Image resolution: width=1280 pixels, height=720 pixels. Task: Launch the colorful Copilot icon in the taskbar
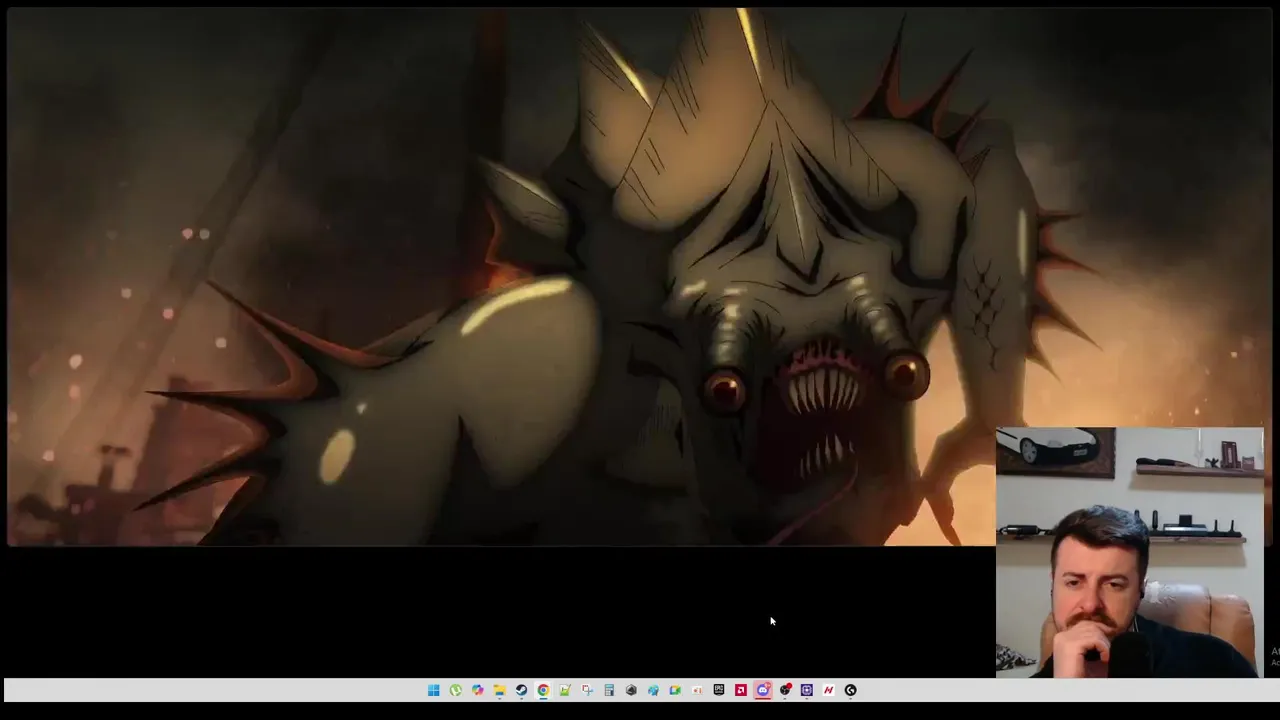tap(478, 690)
